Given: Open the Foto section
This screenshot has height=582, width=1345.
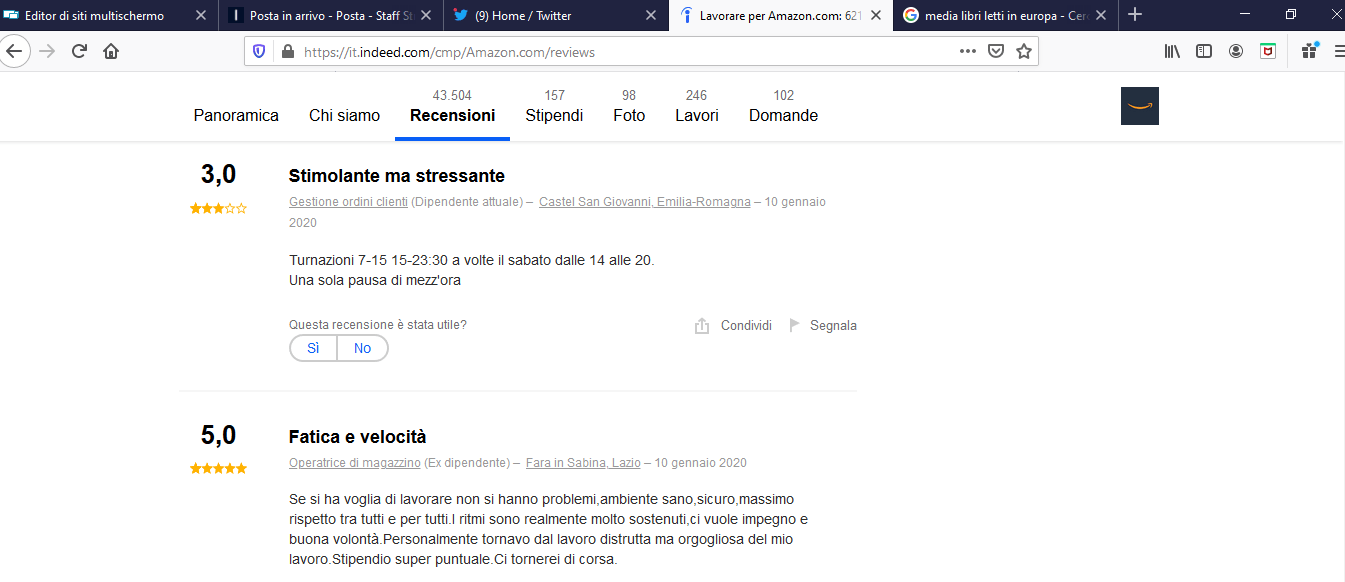Looking at the screenshot, I should coord(629,116).
